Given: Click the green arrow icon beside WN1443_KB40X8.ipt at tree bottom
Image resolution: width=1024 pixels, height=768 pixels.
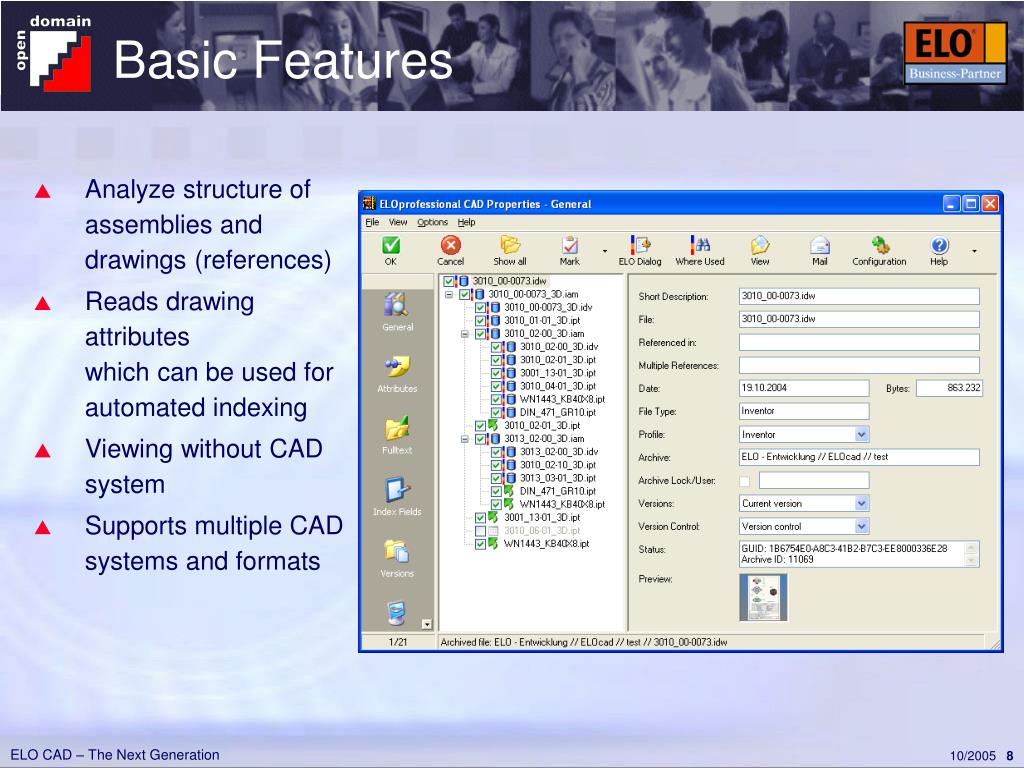Looking at the screenshot, I should pos(494,543).
